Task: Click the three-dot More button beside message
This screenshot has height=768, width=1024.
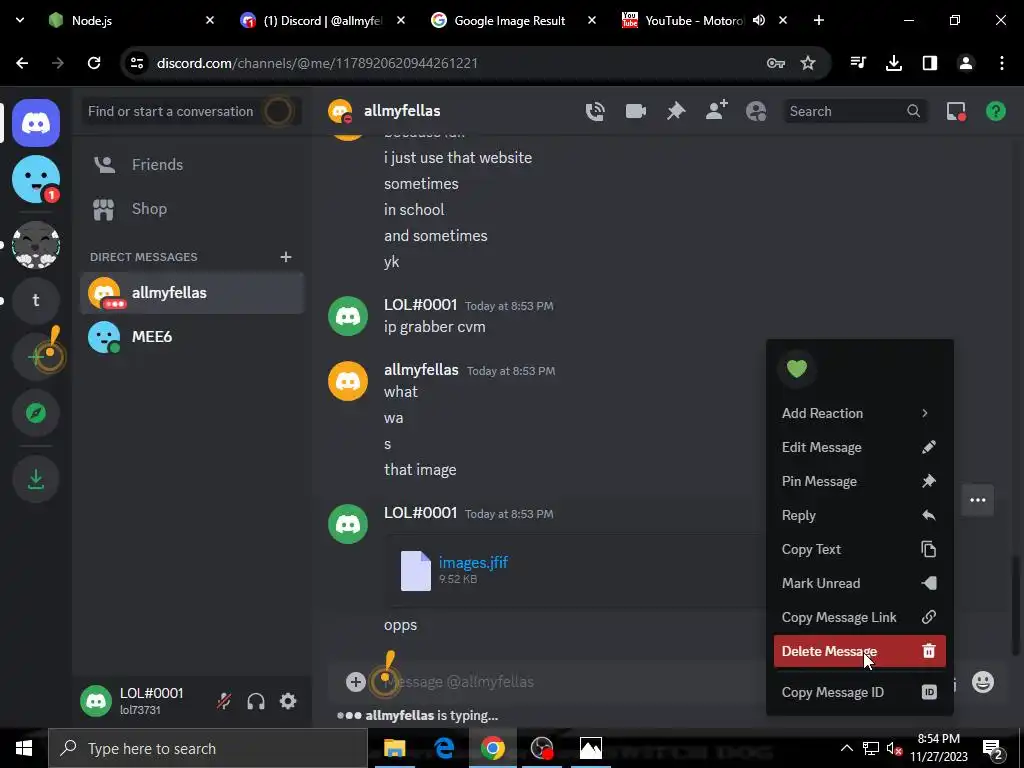Action: point(978,500)
